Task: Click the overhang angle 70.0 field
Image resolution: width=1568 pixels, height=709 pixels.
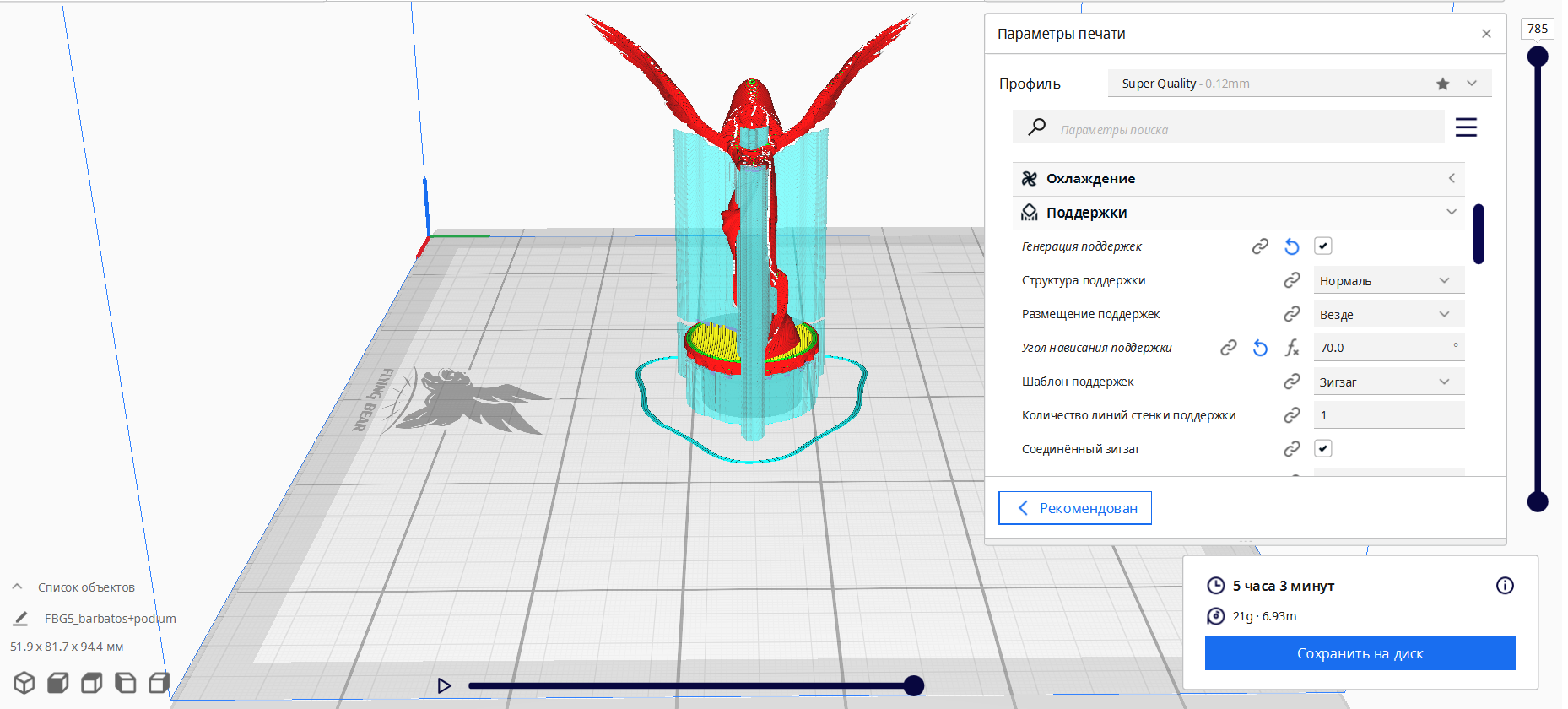Action: pos(1389,348)
